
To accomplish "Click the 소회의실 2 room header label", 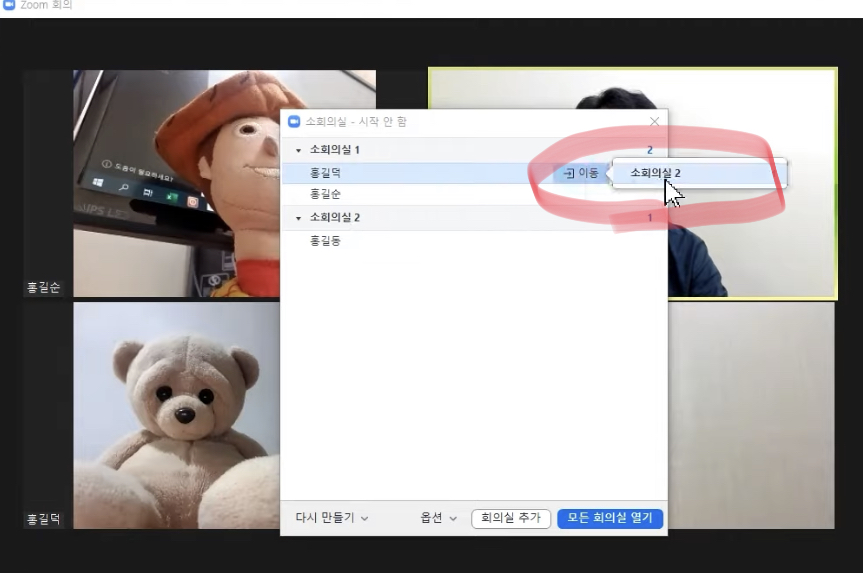I will (x=335, y=217).
